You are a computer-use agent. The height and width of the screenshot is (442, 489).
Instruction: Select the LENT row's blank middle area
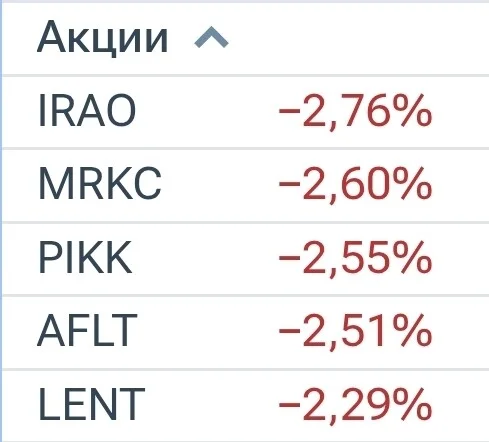coord(212,405)
